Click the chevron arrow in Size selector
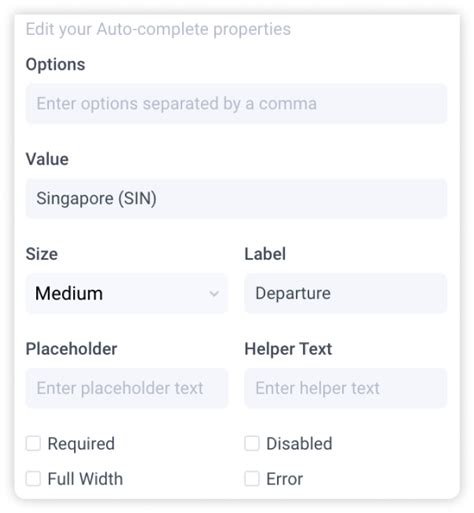The height and width of the screenshot is (513, 474). click(x=214, y=294)
